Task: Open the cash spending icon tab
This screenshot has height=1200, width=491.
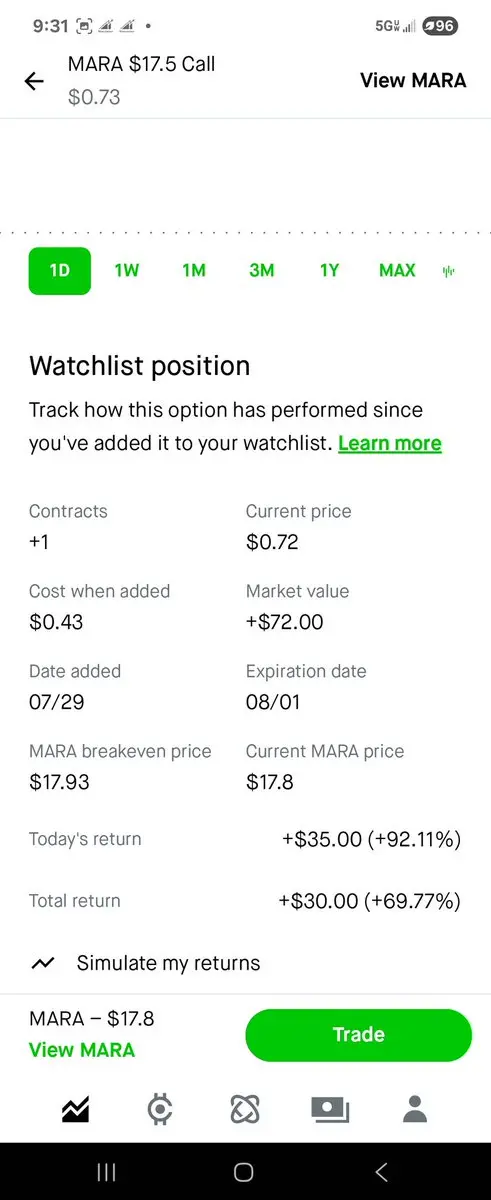Action: (x=330, y=1108)
